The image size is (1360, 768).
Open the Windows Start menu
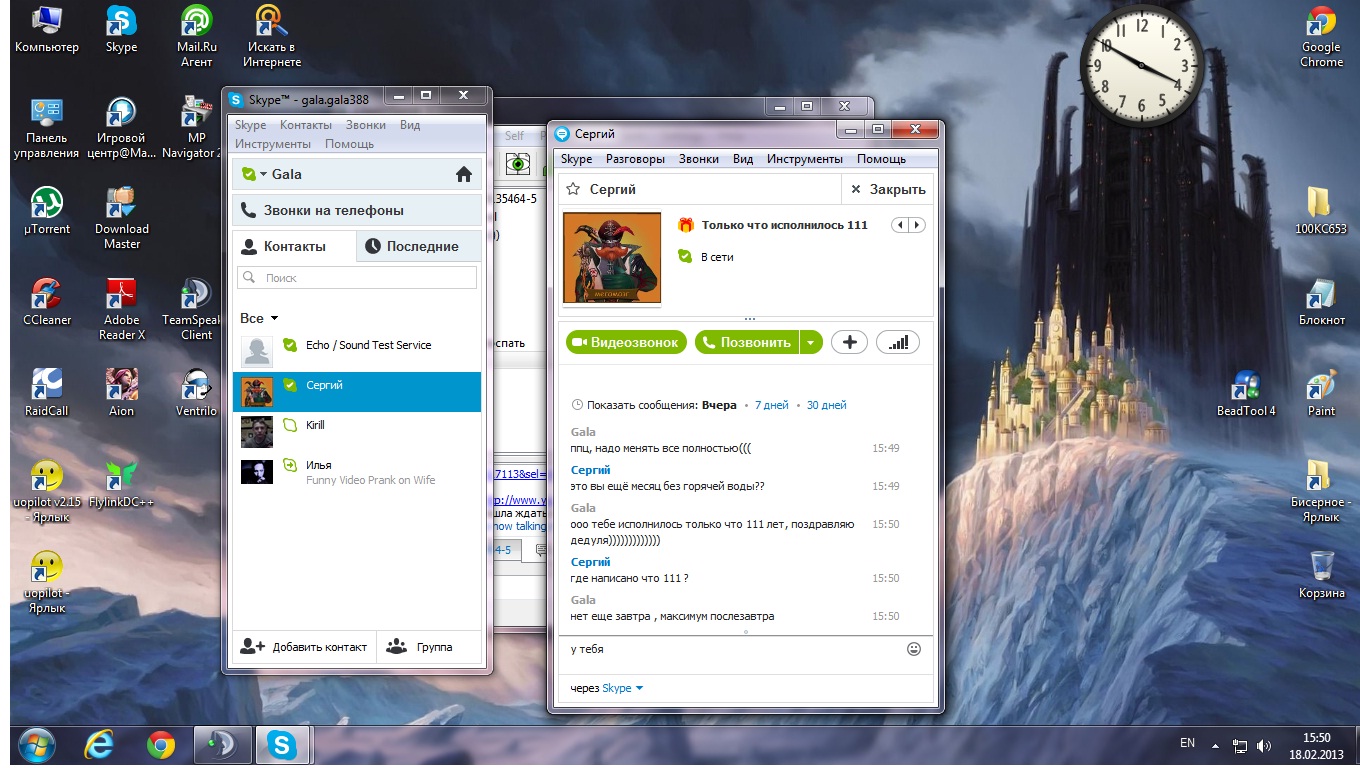[36, 745]
